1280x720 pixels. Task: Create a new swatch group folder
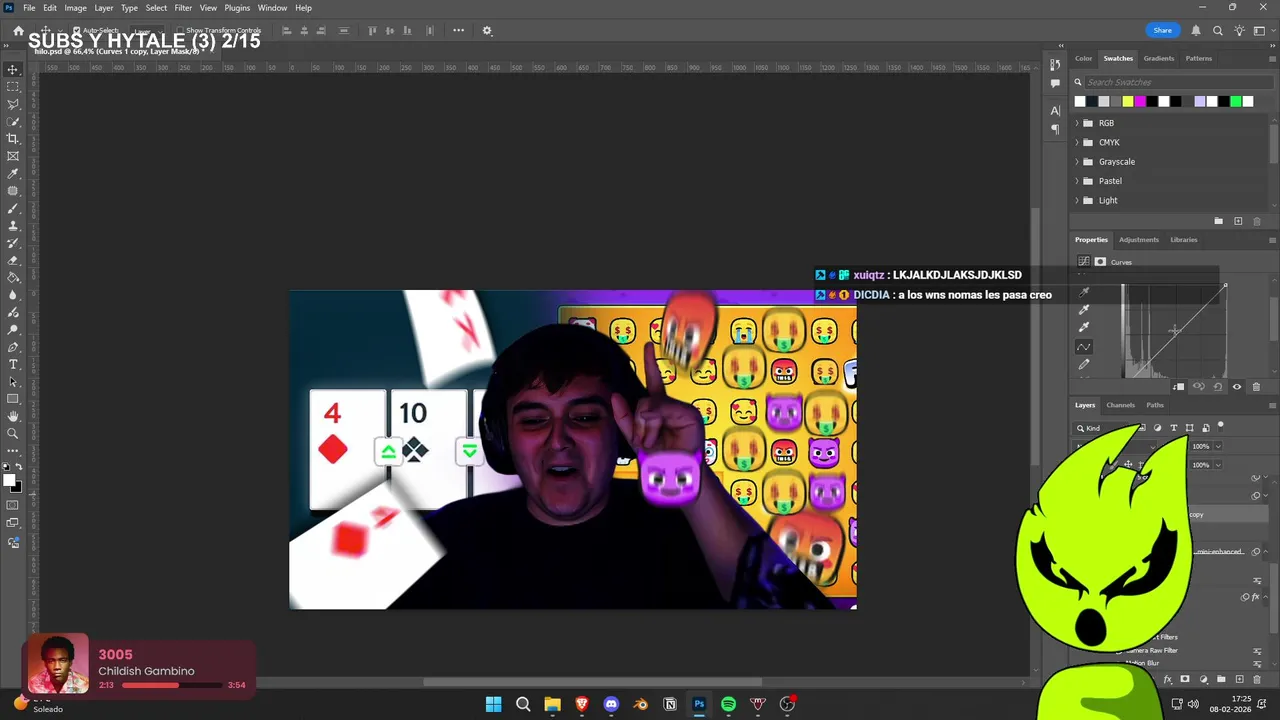pos(1218,221)
